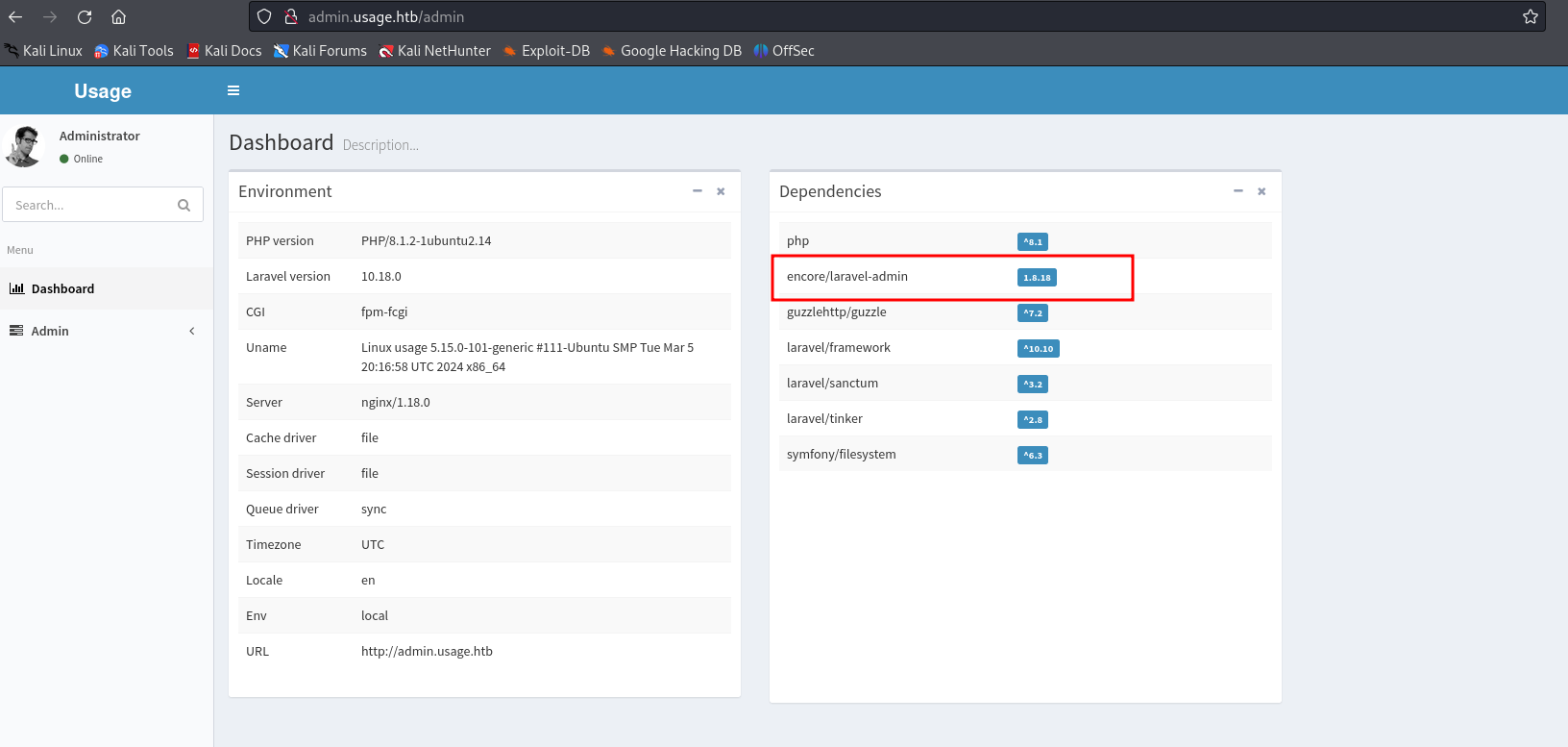Click the Env value local
This screenshot has height=747, width=1568.
(375, 615)
